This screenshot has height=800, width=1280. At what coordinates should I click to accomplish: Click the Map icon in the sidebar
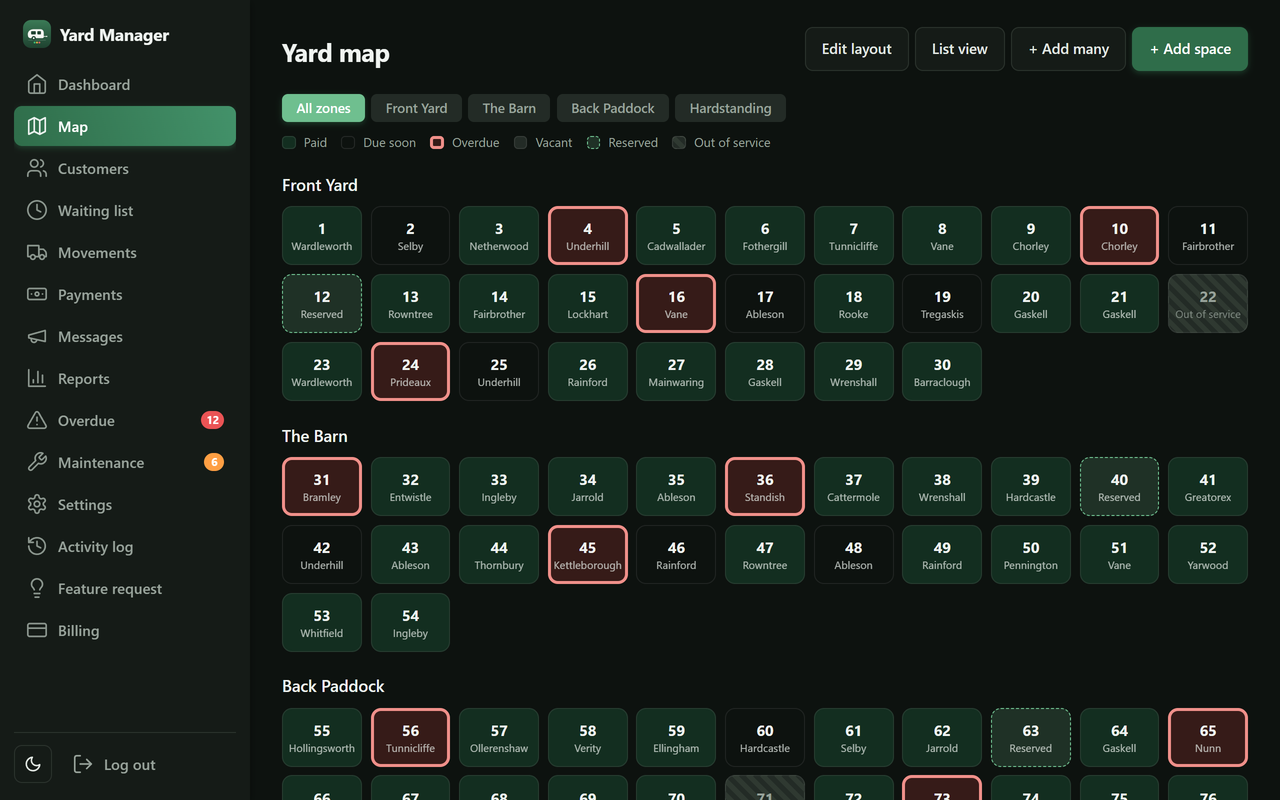point(37,126)
